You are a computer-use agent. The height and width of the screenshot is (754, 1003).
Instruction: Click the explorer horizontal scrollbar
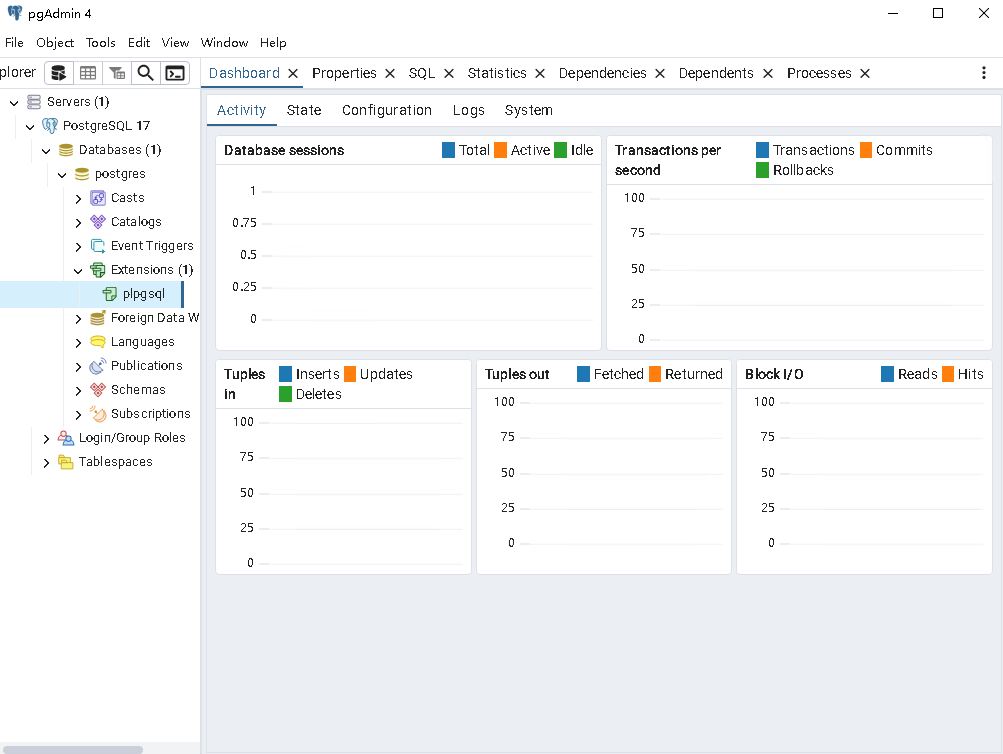72,749
